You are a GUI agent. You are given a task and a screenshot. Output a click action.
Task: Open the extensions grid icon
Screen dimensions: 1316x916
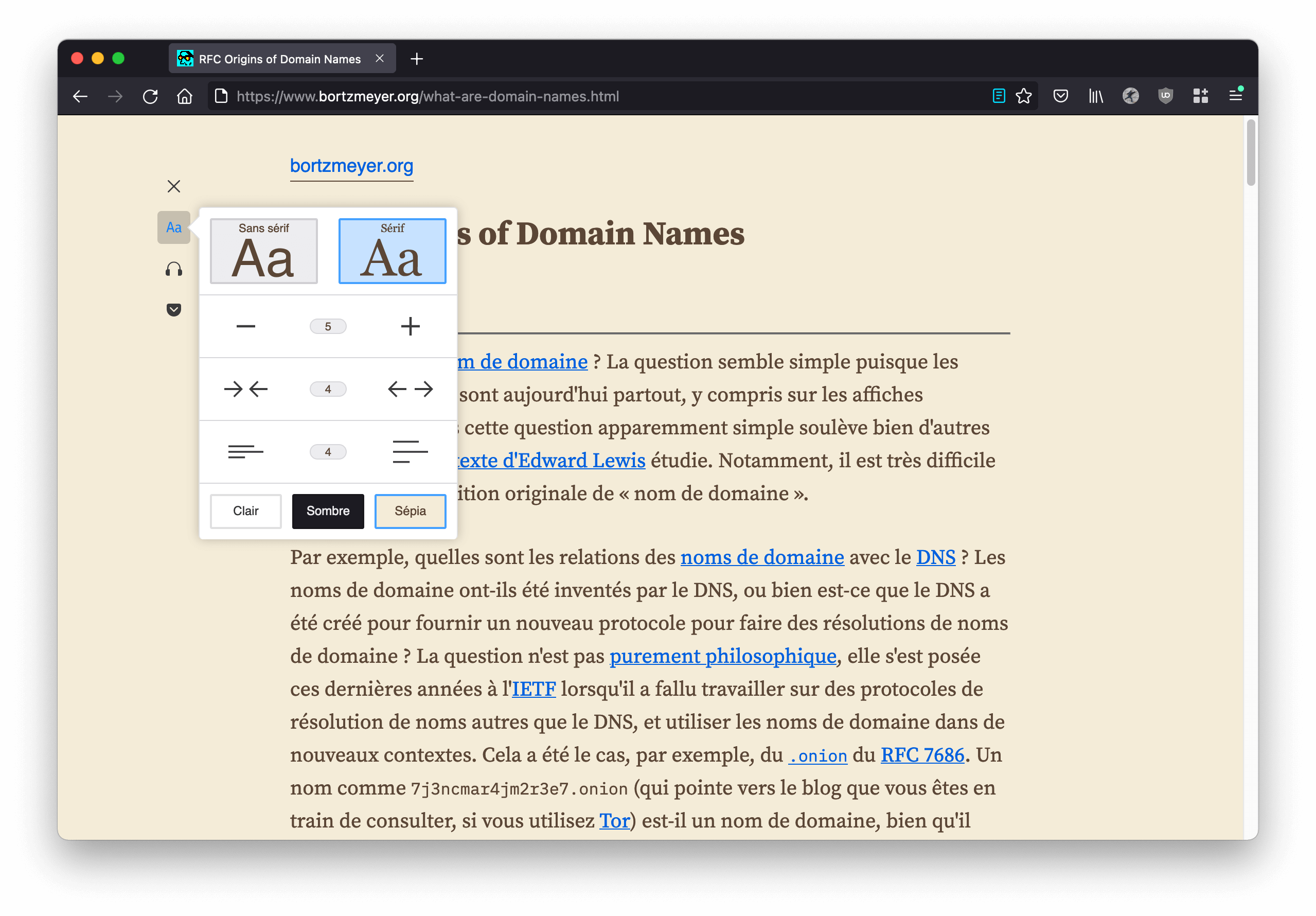tap(1200, 96)
